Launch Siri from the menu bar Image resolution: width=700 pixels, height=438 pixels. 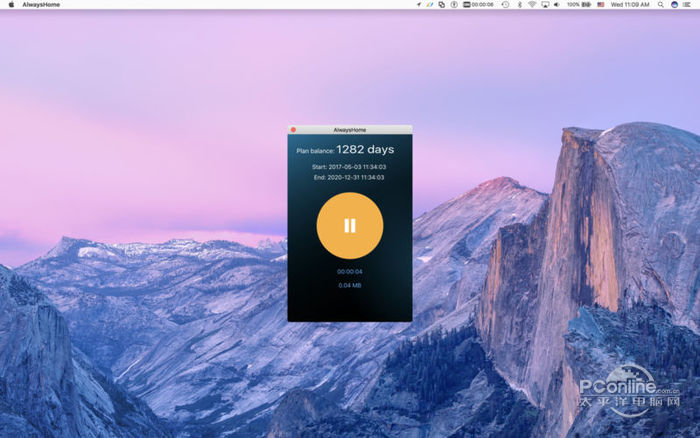[674, 4]
